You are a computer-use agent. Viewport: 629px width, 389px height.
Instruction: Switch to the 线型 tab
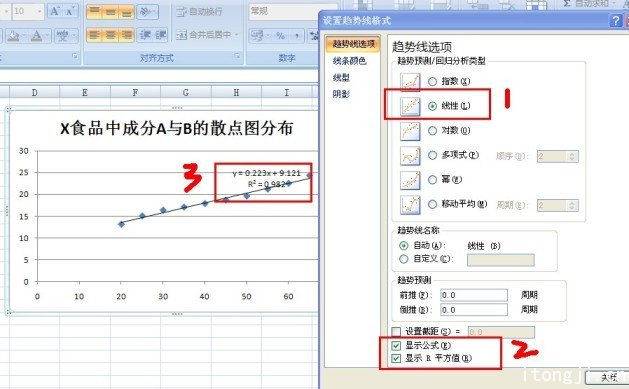[x=341, y=78]
